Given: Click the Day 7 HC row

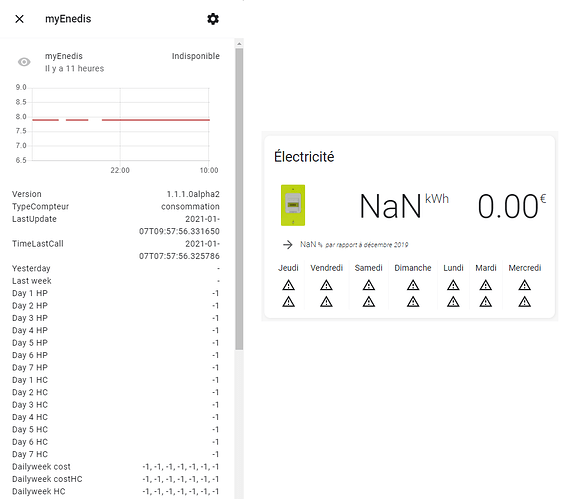Looking at the screenshot, I should pyautogui.click(x=116, y=454).
